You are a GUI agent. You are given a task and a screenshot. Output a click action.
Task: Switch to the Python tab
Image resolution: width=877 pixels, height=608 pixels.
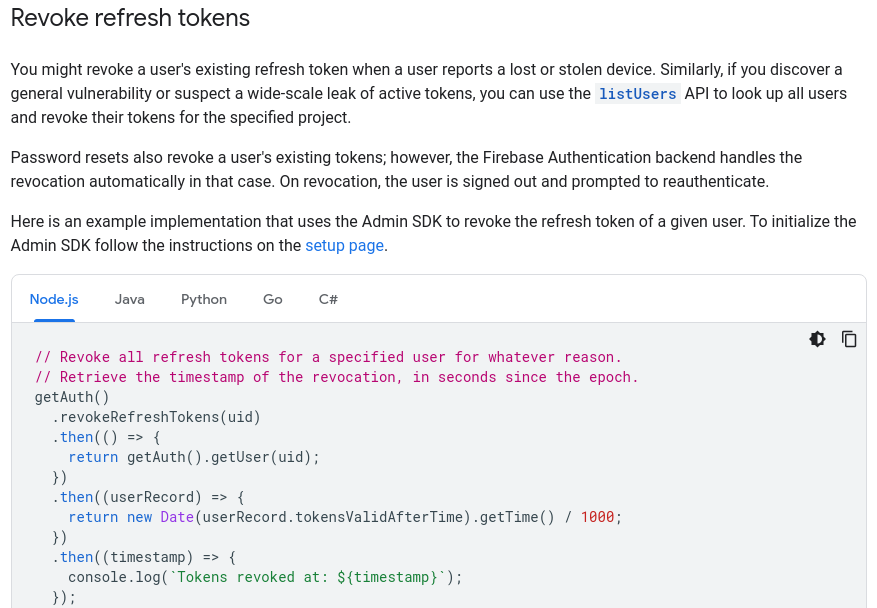pyautogui.click(x=203, y=299)
